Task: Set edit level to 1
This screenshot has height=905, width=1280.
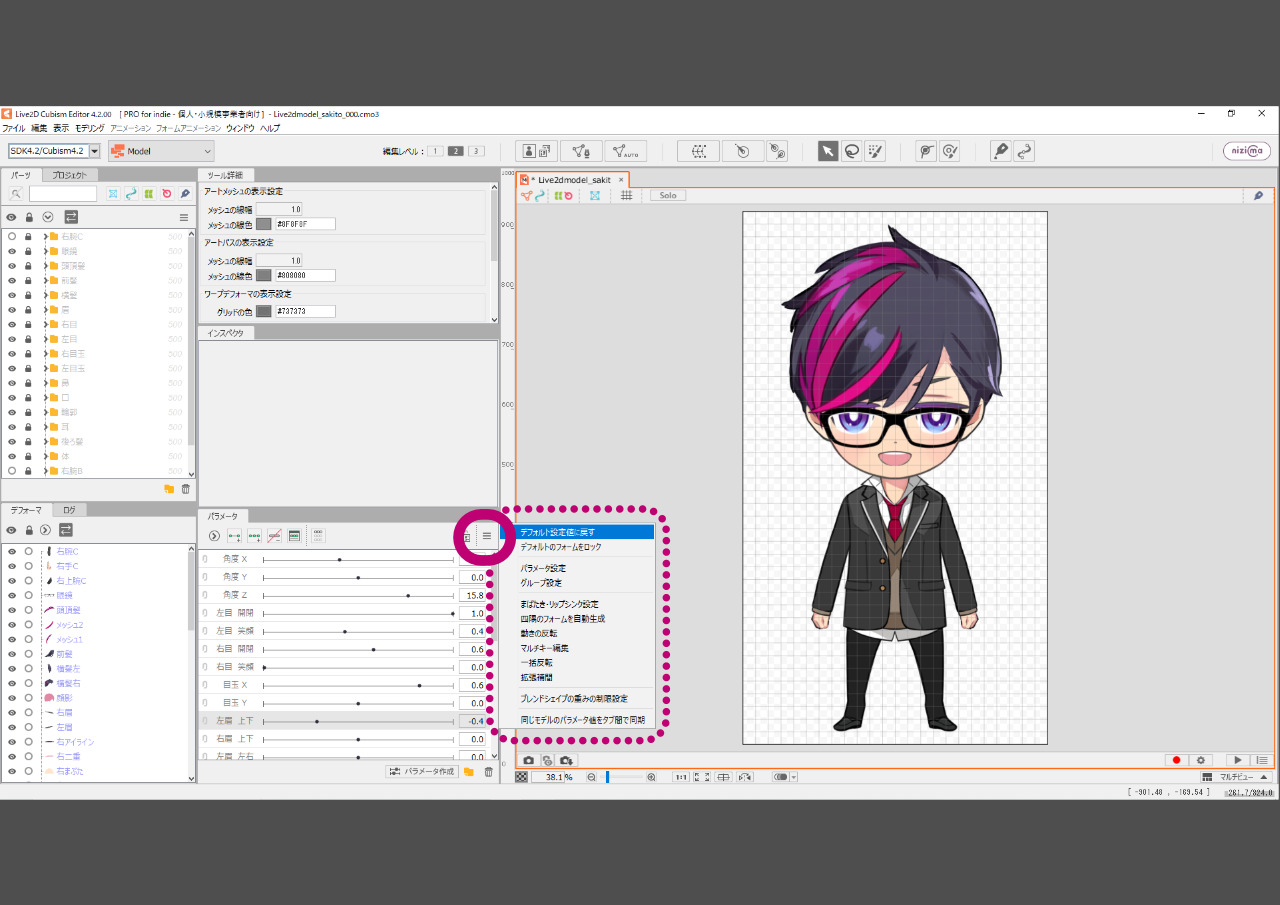Action: (x=435, y=151)
